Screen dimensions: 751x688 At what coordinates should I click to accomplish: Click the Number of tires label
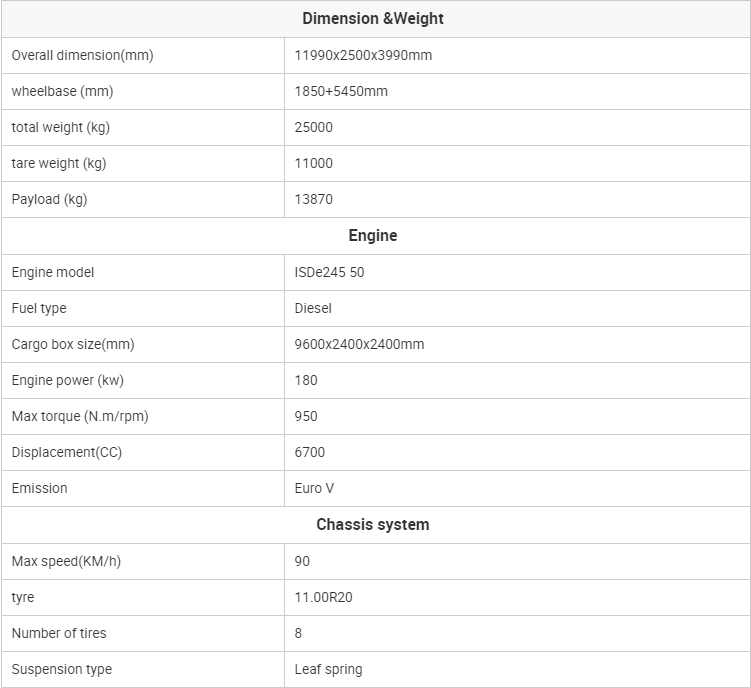coord(59,633)
